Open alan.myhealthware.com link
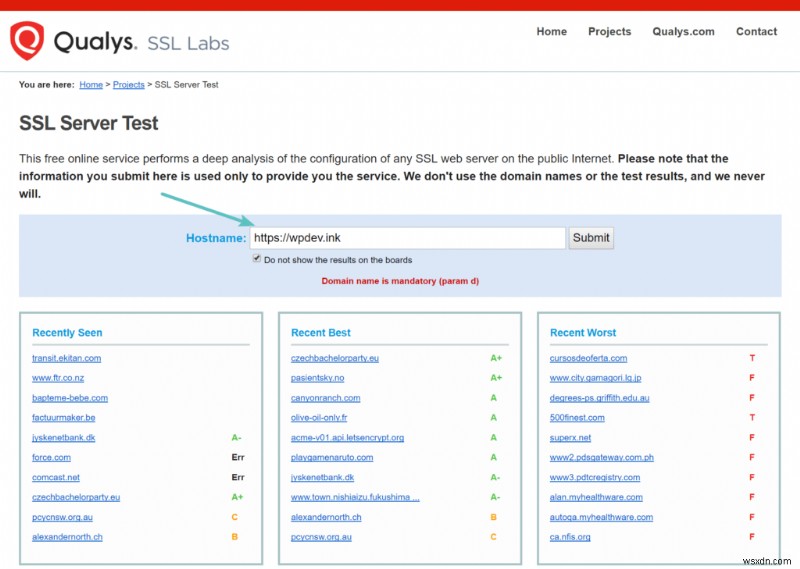Viewport: 800px width, 569px height. pyautogui.click(x=596, y=498)
